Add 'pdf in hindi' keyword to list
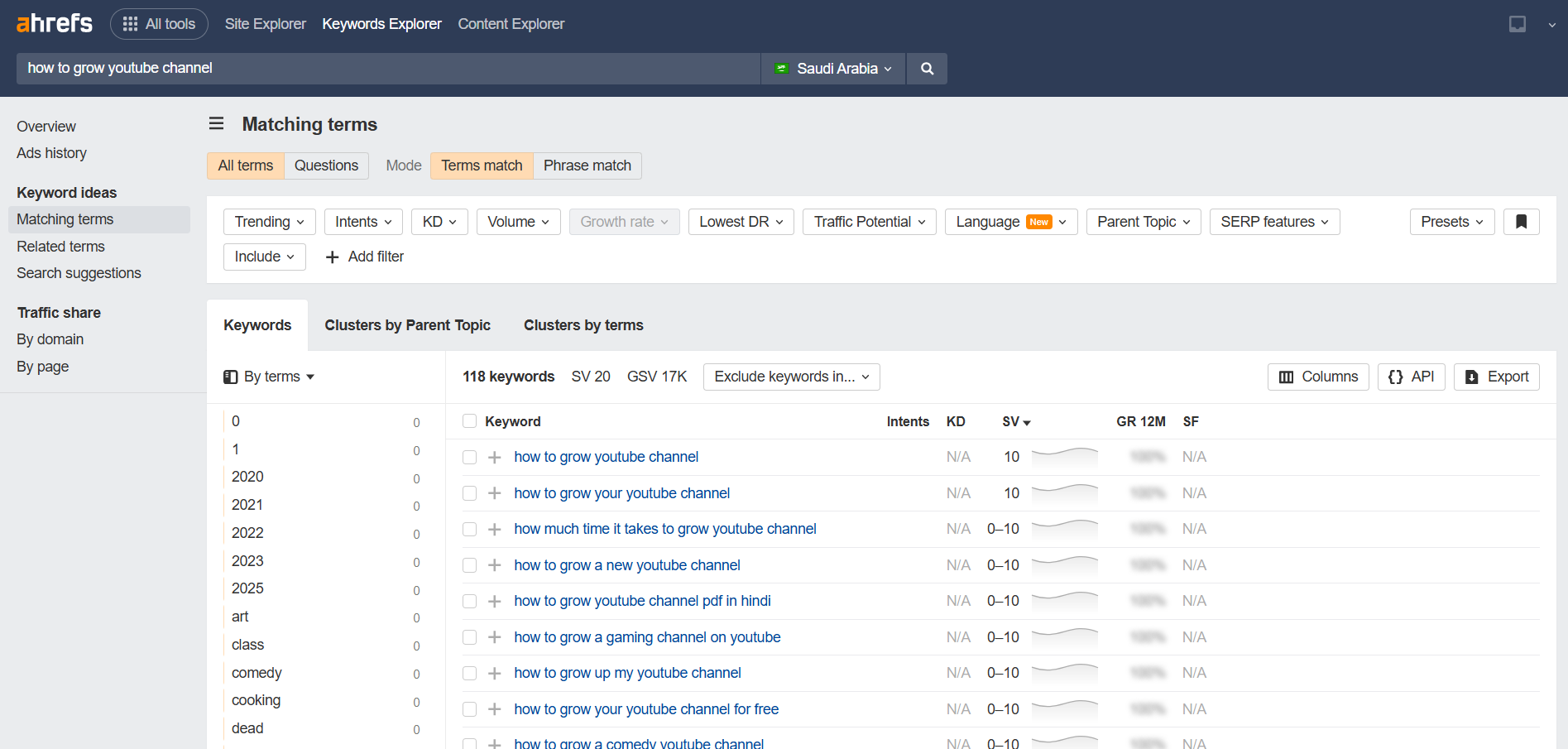Image resolution: width=1568 pixels, height=749 pixels. coord(494,601)
